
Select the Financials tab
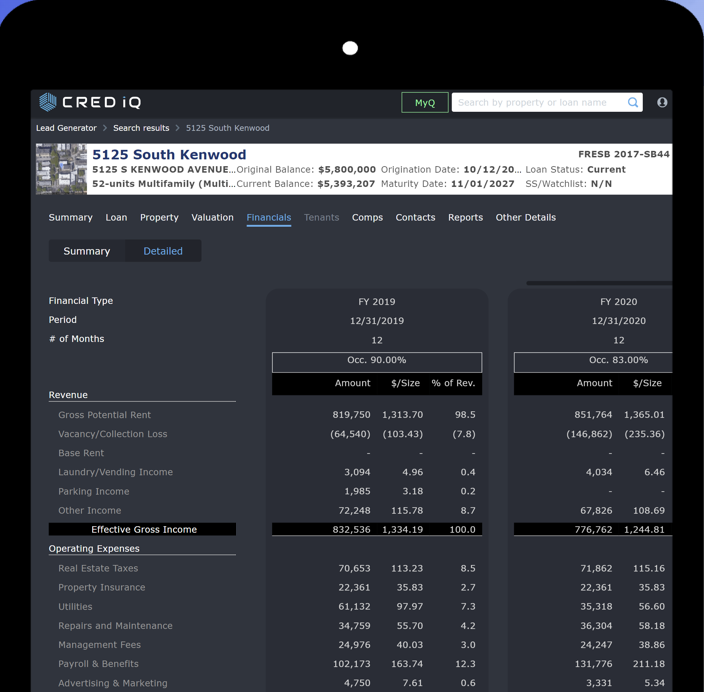coord(268,217)
